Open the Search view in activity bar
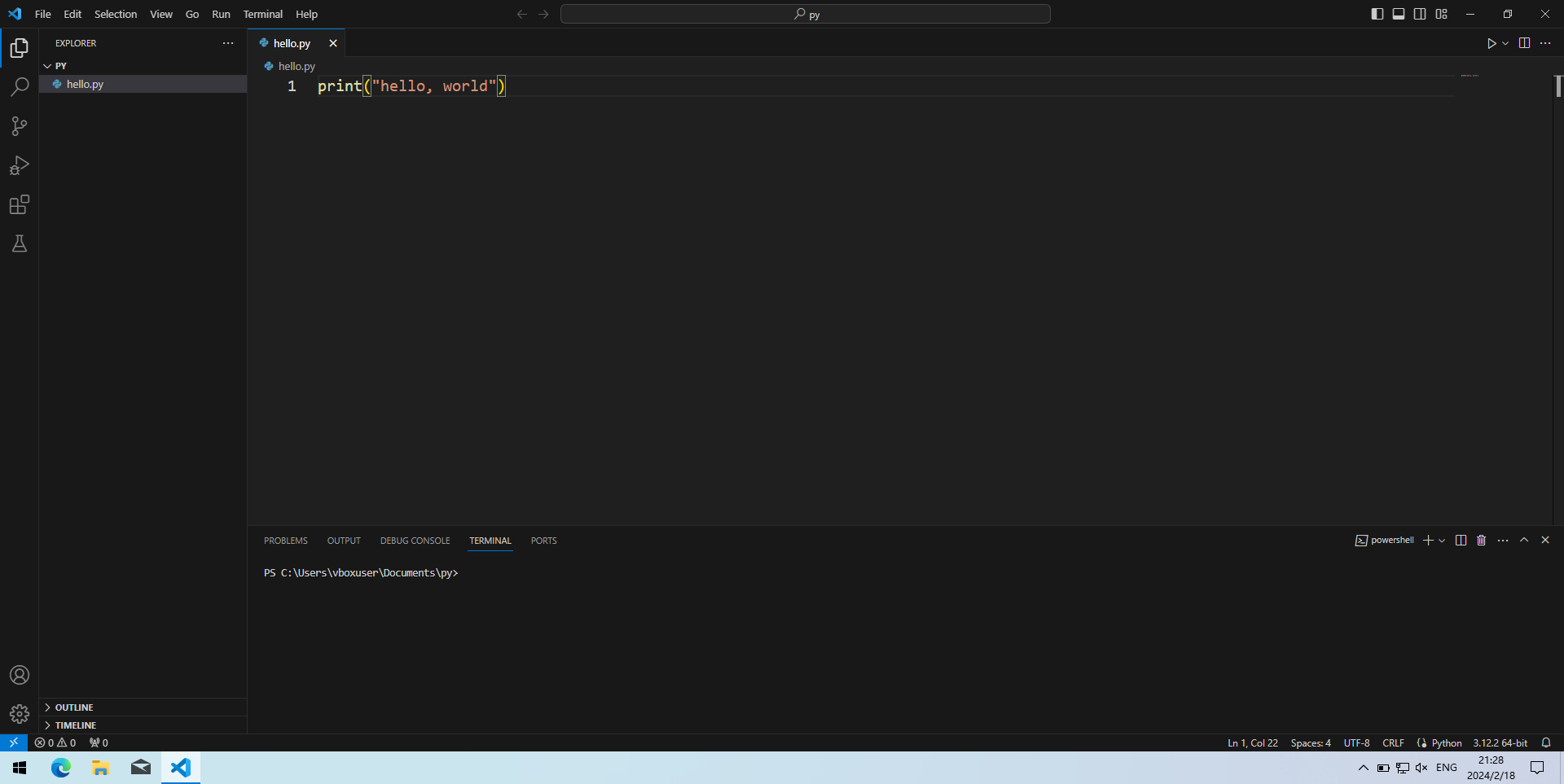1564x784 pixels. click(20, 87)
